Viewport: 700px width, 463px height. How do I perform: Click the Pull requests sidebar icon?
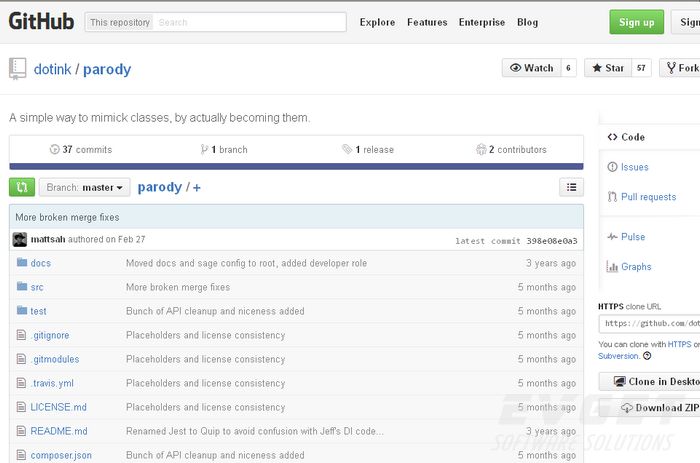point(612,196)
